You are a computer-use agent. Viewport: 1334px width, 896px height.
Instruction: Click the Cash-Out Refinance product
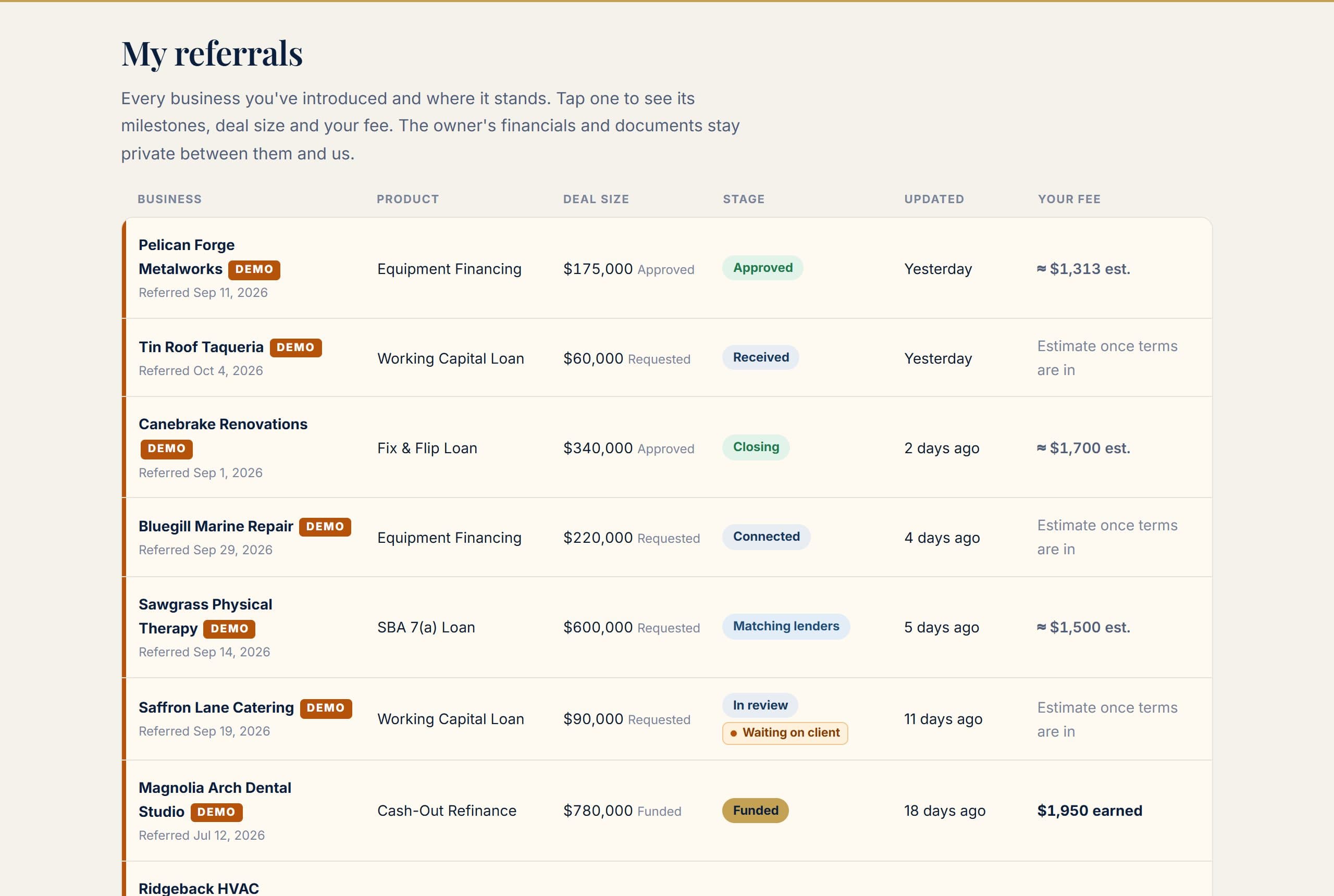pos(447,812)
